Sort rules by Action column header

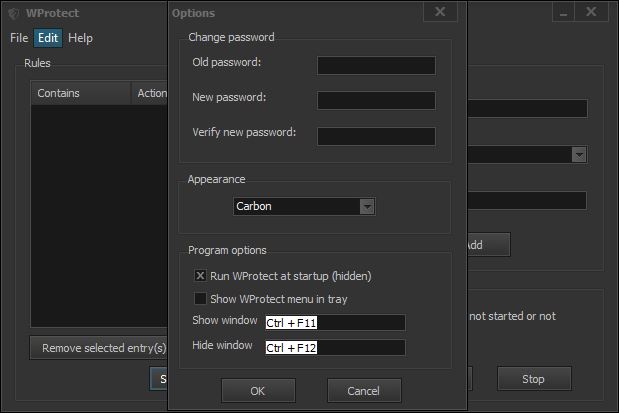[x=150, y=93]
